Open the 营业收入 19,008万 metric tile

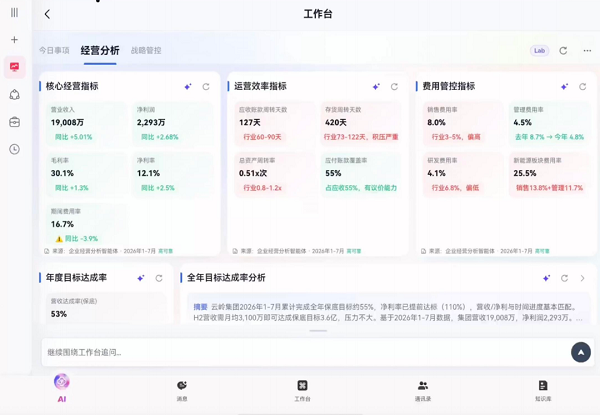pyautogui.click(x=87, y=124)
